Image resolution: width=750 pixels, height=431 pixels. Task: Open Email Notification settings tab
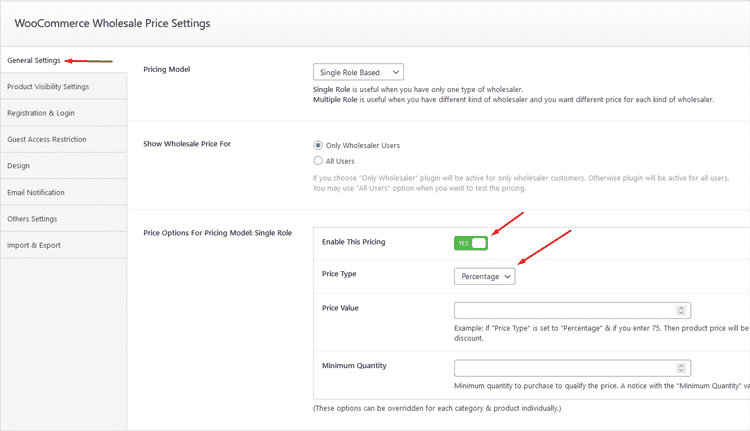[x=63, y=192]
